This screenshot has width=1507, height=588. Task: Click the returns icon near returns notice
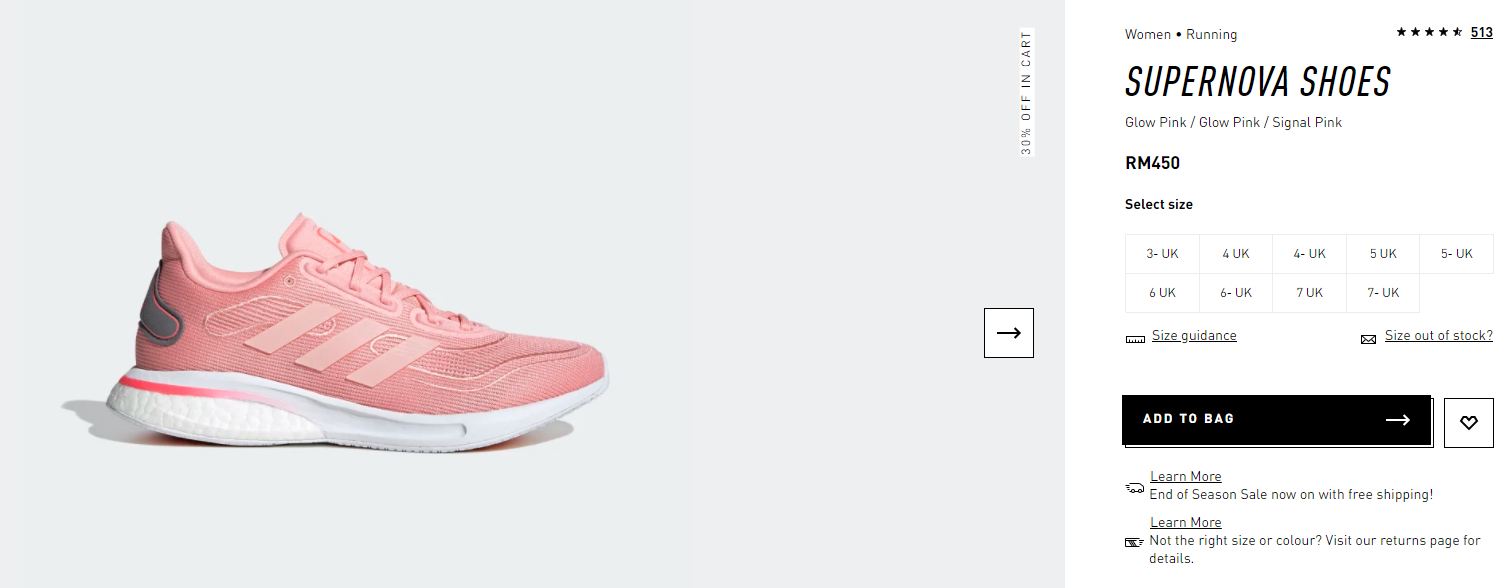[1135, 542]
